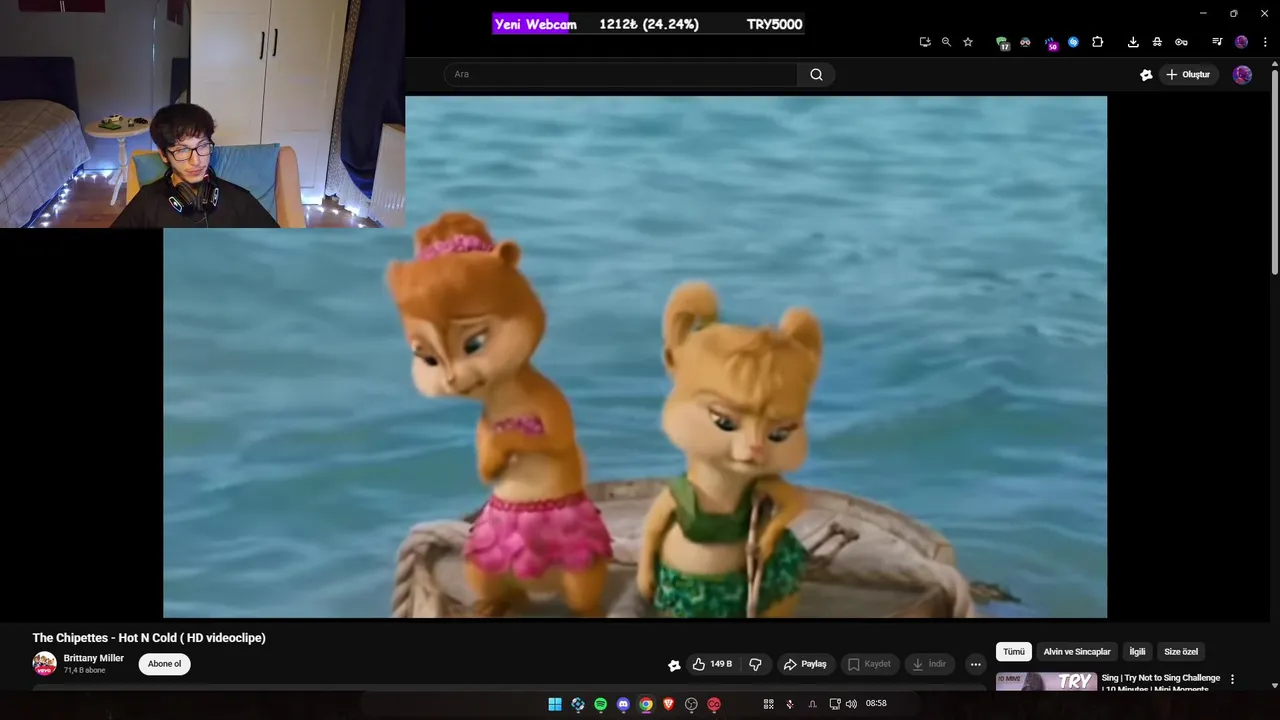Screen dimensions: 1280x720
Task: Open the Chrome profile avatar in toolbar
Action: [x=1241, y=42]
